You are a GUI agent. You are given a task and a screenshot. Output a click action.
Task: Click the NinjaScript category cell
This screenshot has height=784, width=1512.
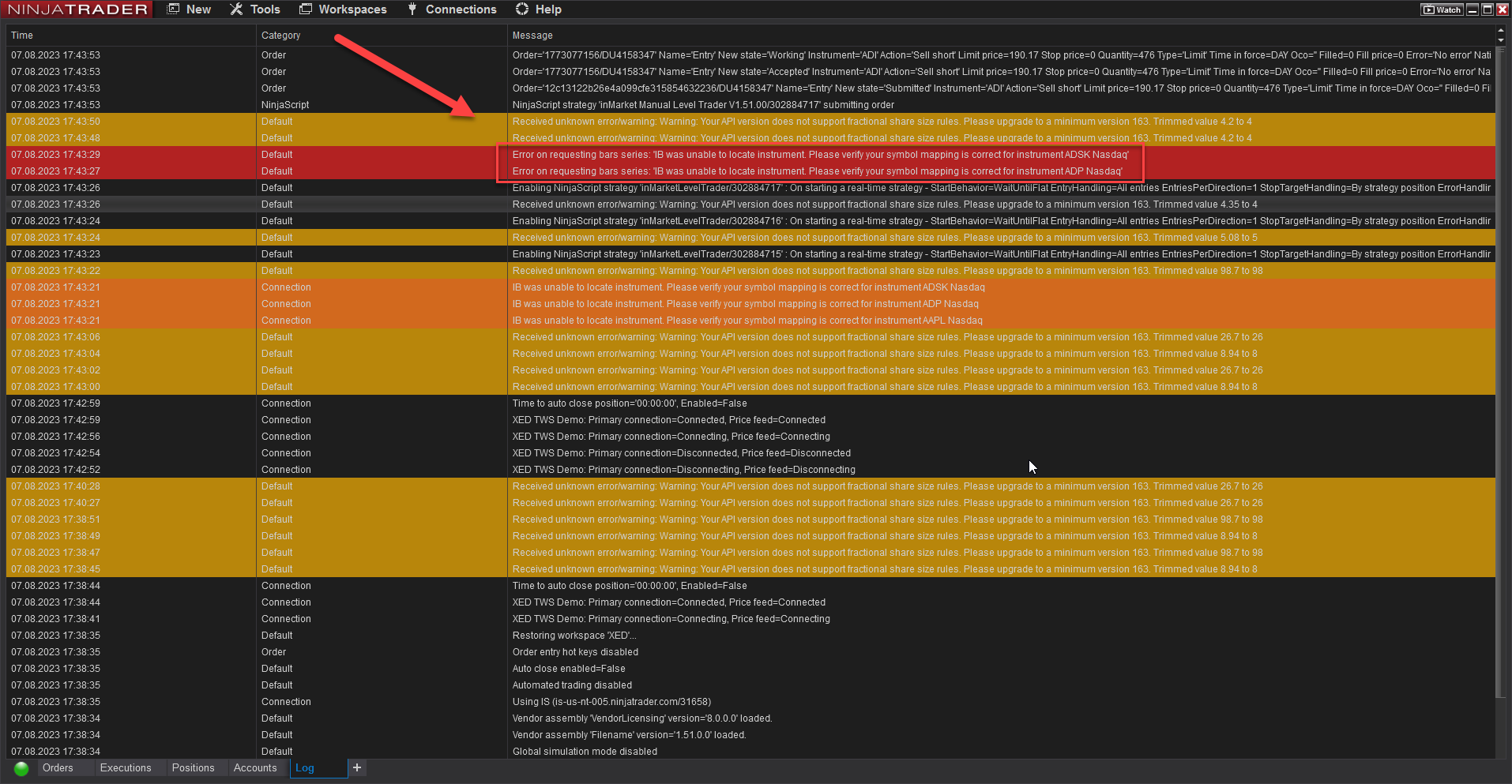click(x=285, y=105)
